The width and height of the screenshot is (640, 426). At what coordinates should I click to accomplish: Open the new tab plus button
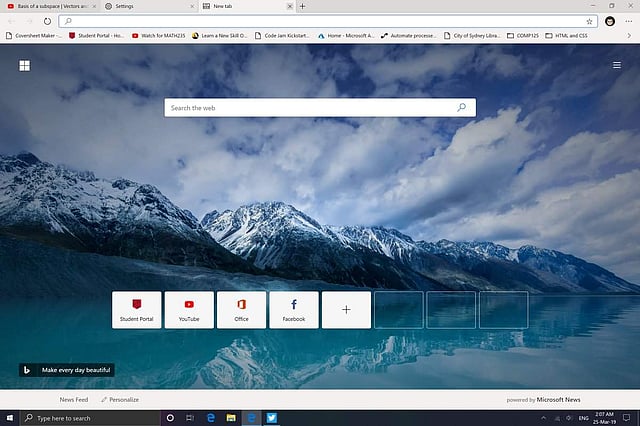pos(303,6)
